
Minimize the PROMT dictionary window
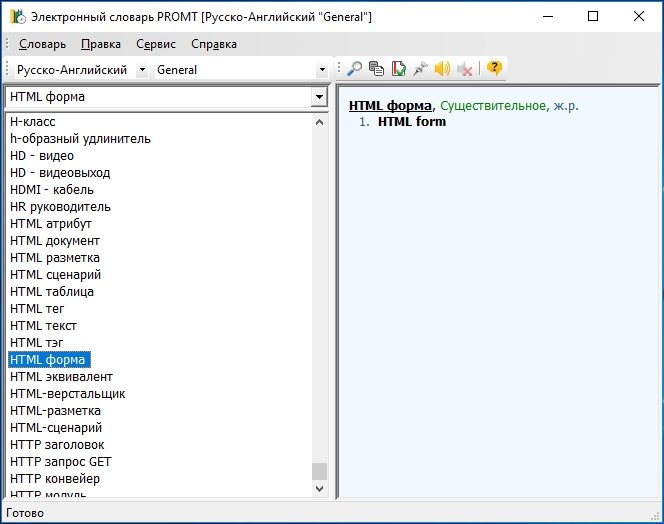tap(548, 17)
